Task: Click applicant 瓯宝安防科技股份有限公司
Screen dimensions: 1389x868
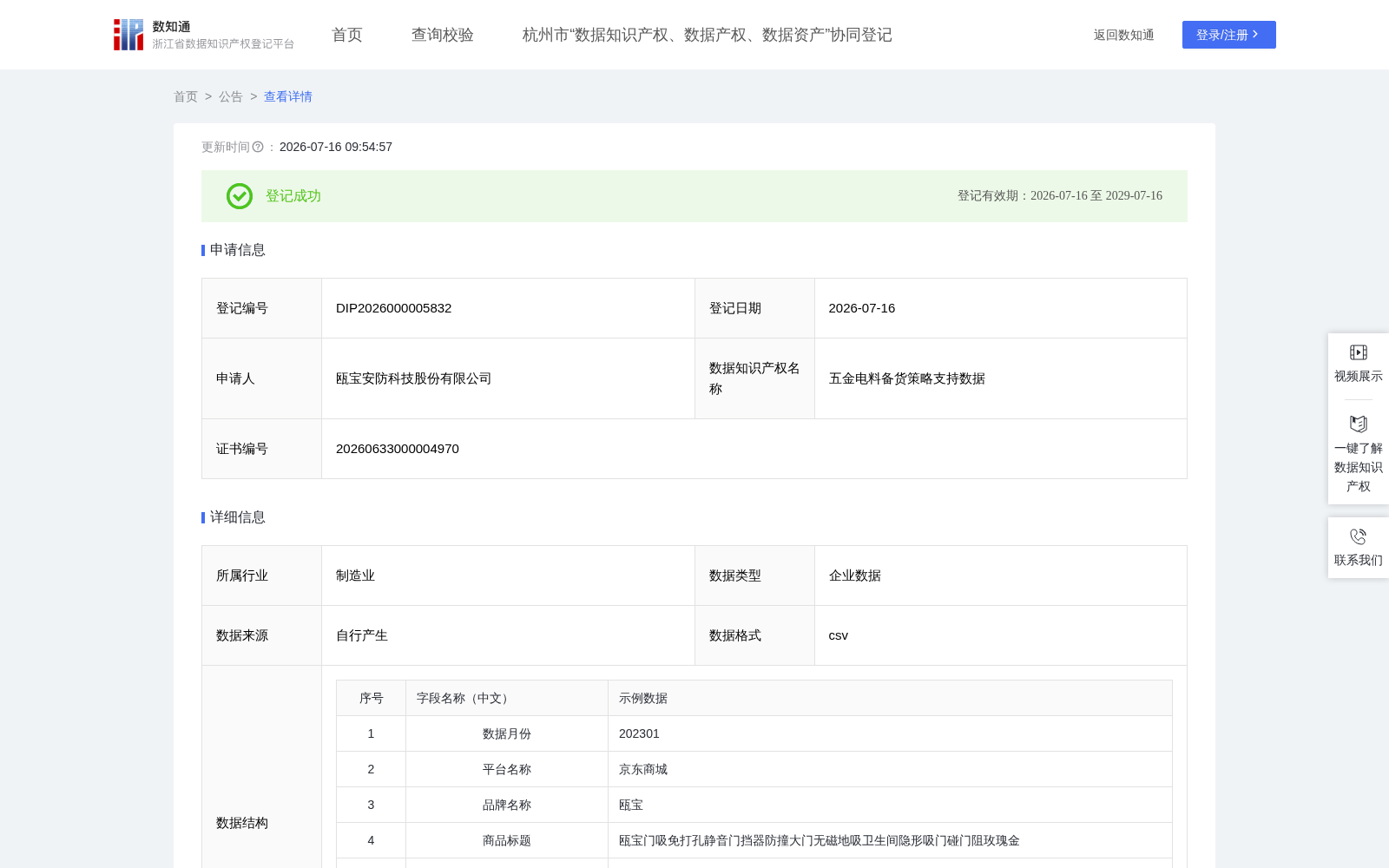Action: pos(414,378)
